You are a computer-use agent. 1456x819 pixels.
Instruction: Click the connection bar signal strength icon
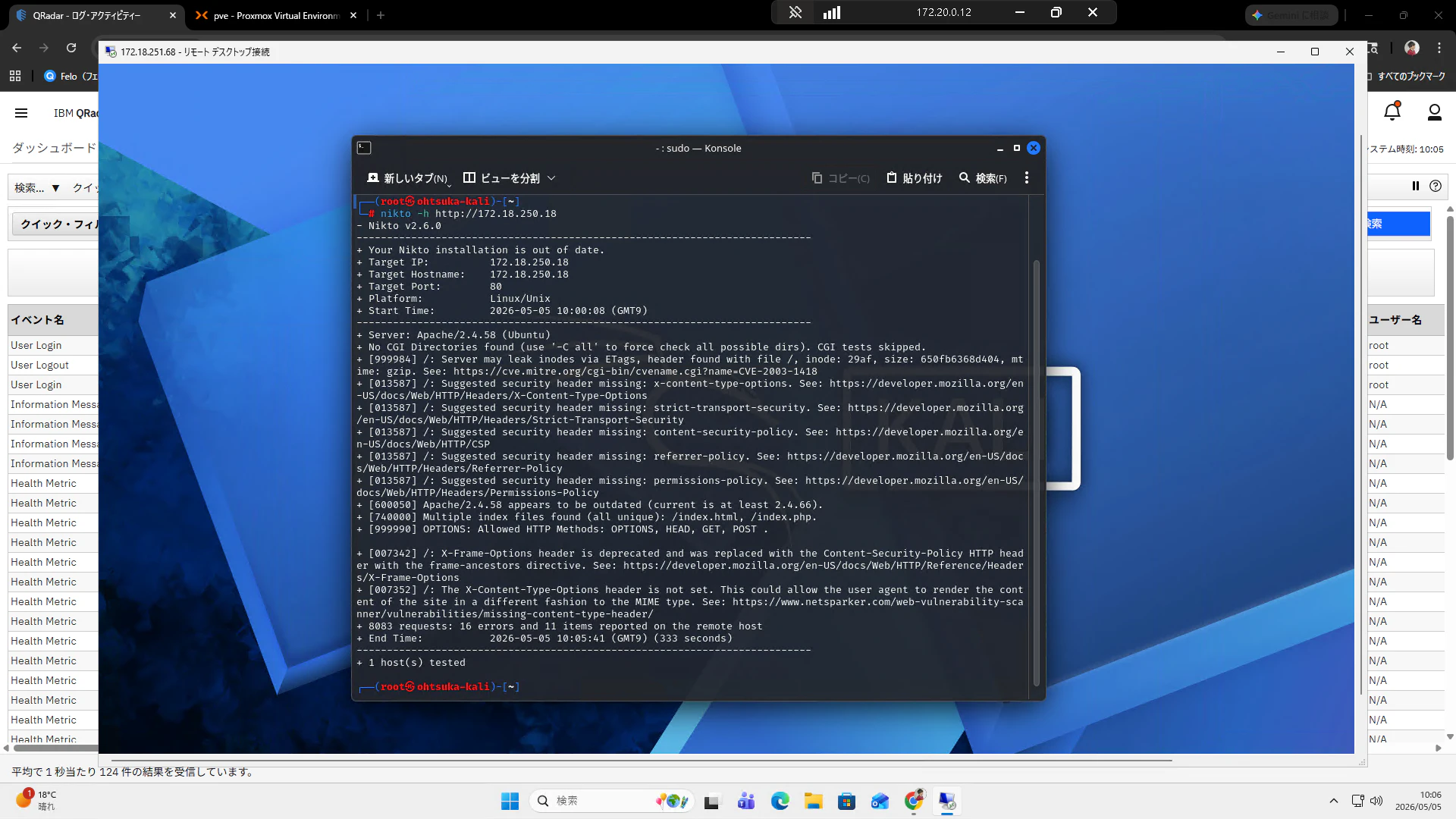click(x=832, y=12)
